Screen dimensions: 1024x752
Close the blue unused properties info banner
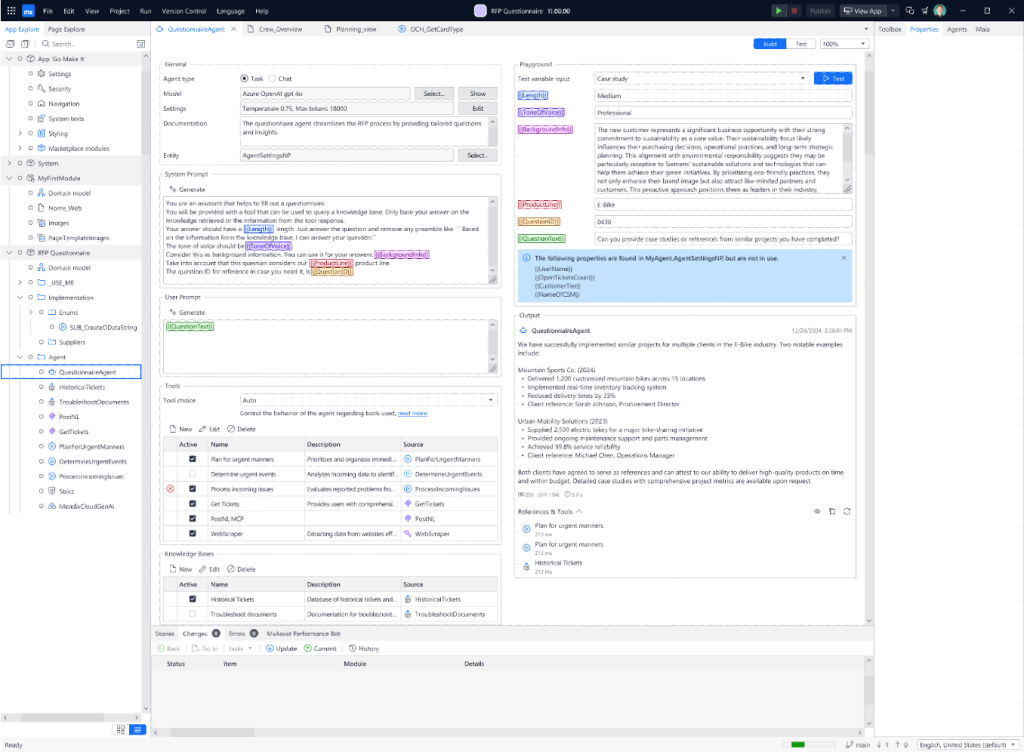(x=843, y=258)
